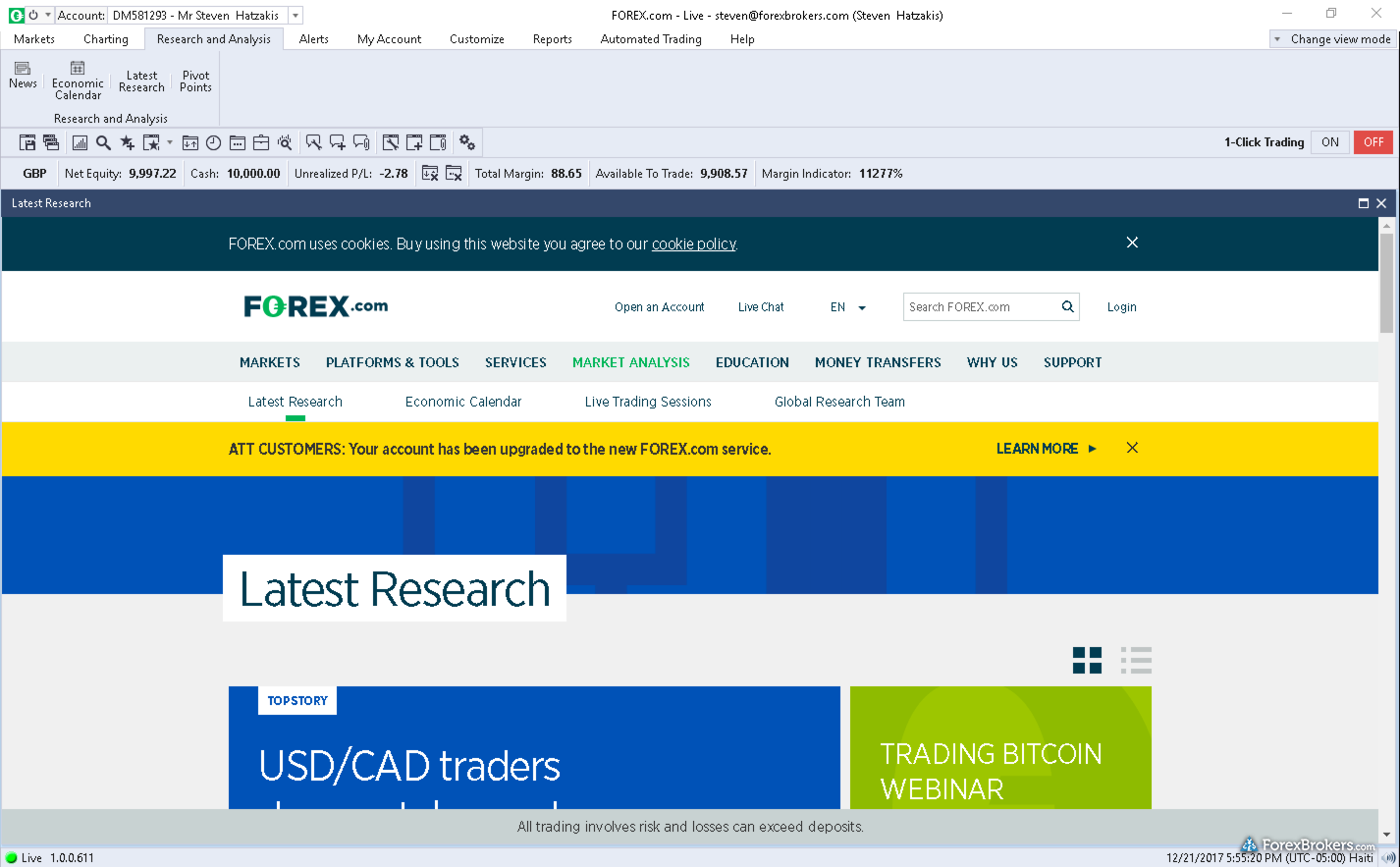Dismiss the yellow ATT customers banner

[1132, 448]
